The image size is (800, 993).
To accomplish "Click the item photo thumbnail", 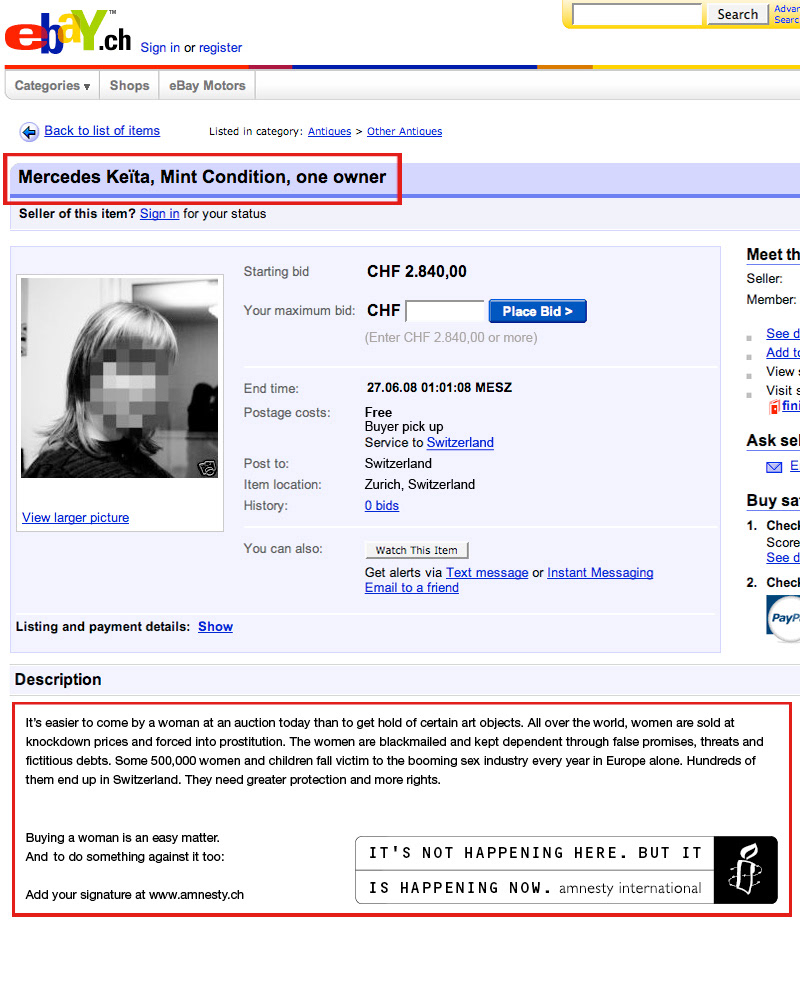I will (x=120, y=377).
